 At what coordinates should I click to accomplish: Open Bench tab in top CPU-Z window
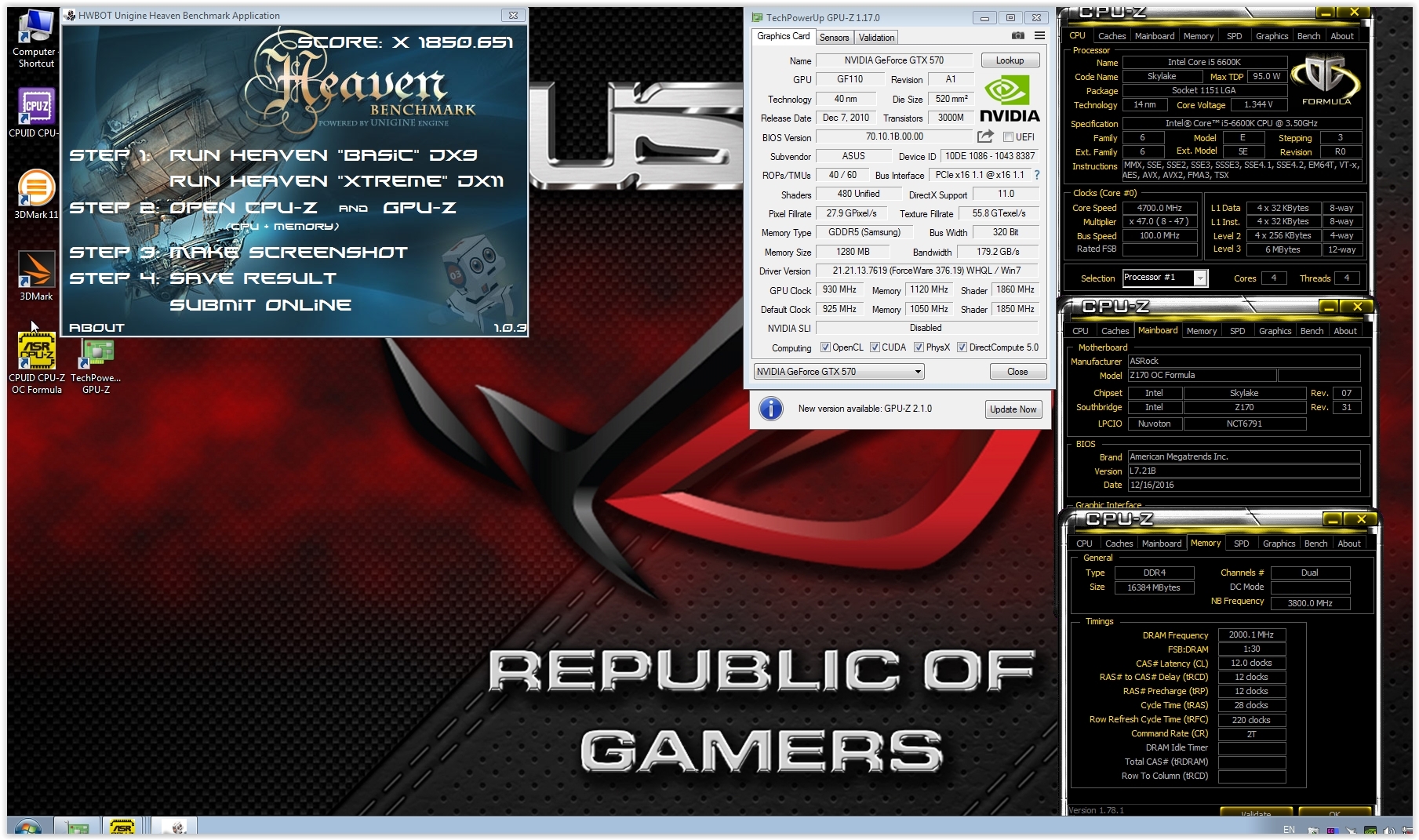1308,36
